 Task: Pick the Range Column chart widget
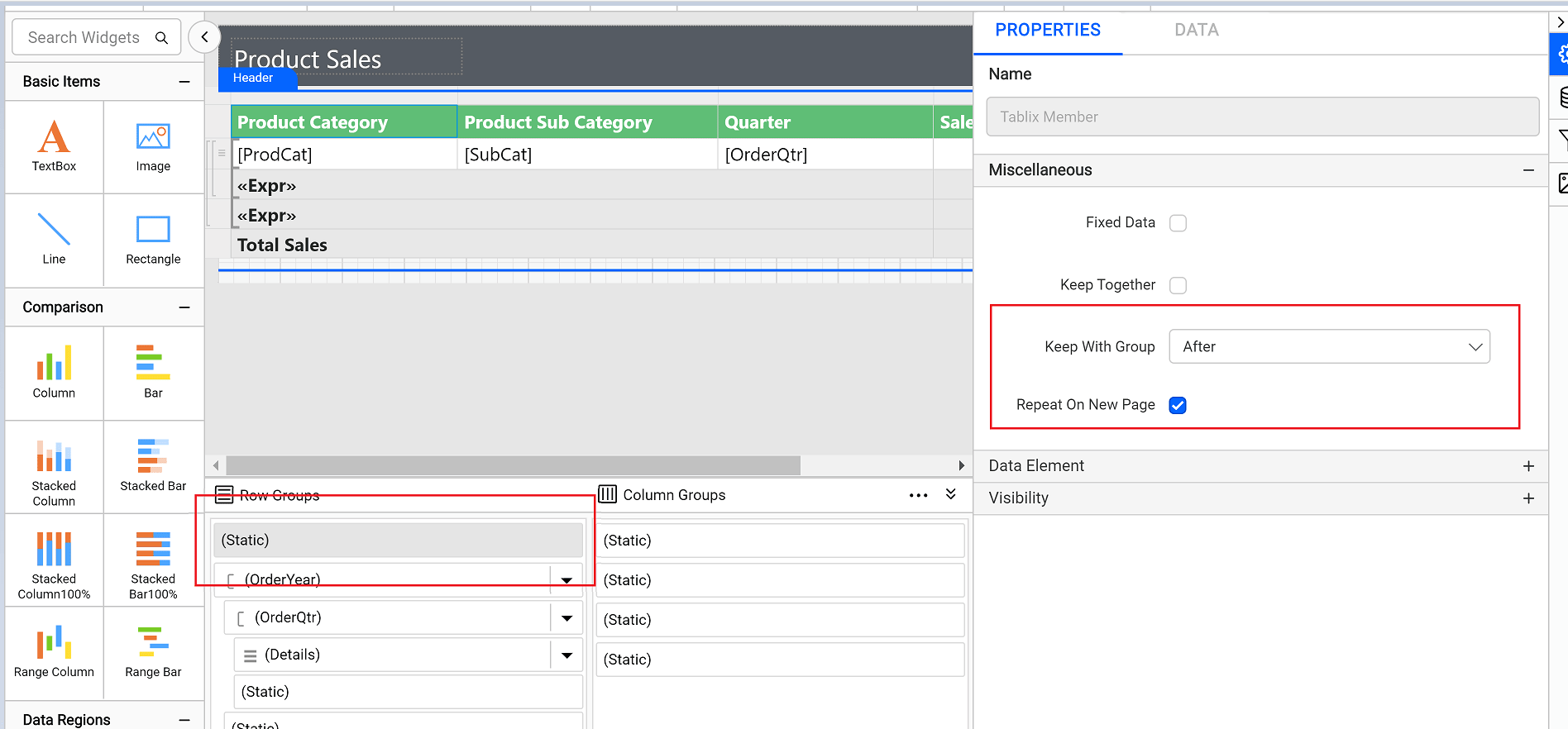pos(54,652)
